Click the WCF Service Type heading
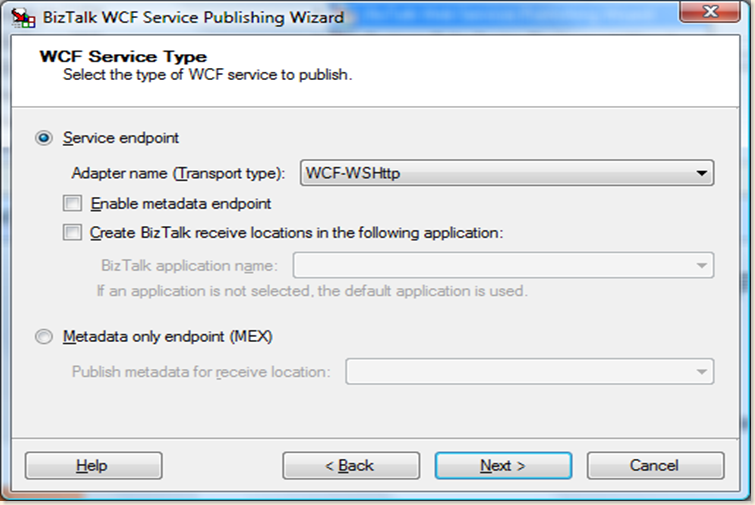 [123, 56]
